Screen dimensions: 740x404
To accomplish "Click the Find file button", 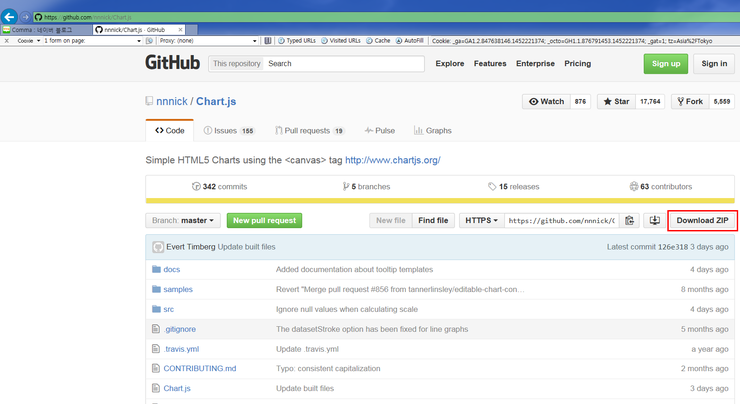I will point(433,220).
